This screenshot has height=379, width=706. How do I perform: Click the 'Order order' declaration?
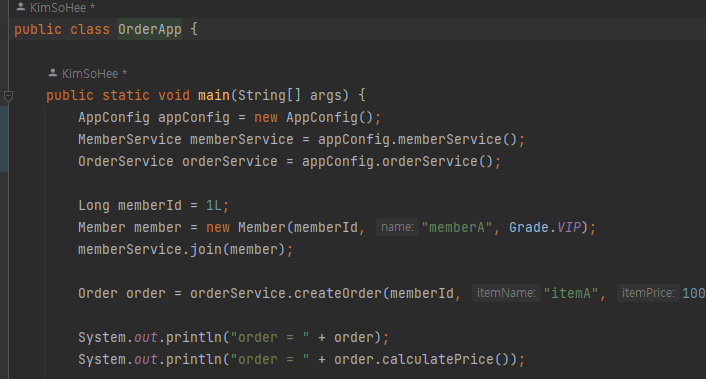point(122,293)
